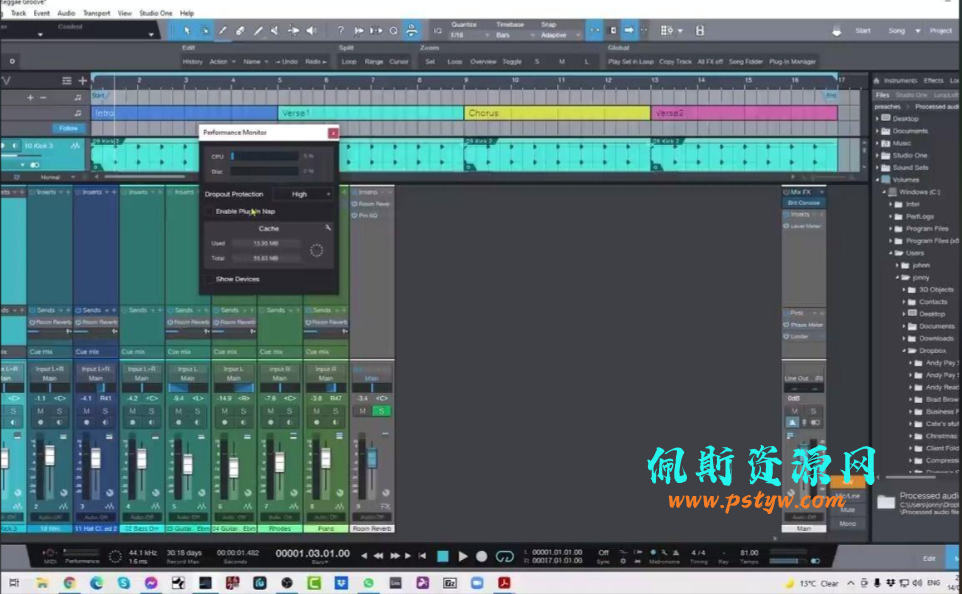Toggle the Loop button in the transport

point(504,556)
